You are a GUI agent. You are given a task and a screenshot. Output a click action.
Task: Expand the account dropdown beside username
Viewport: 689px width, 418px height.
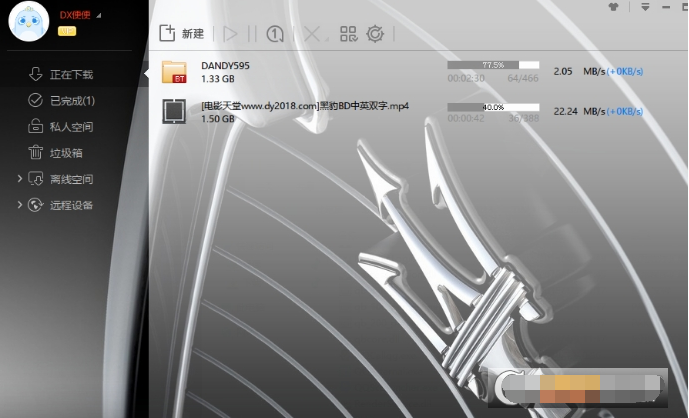pos(98,16)
